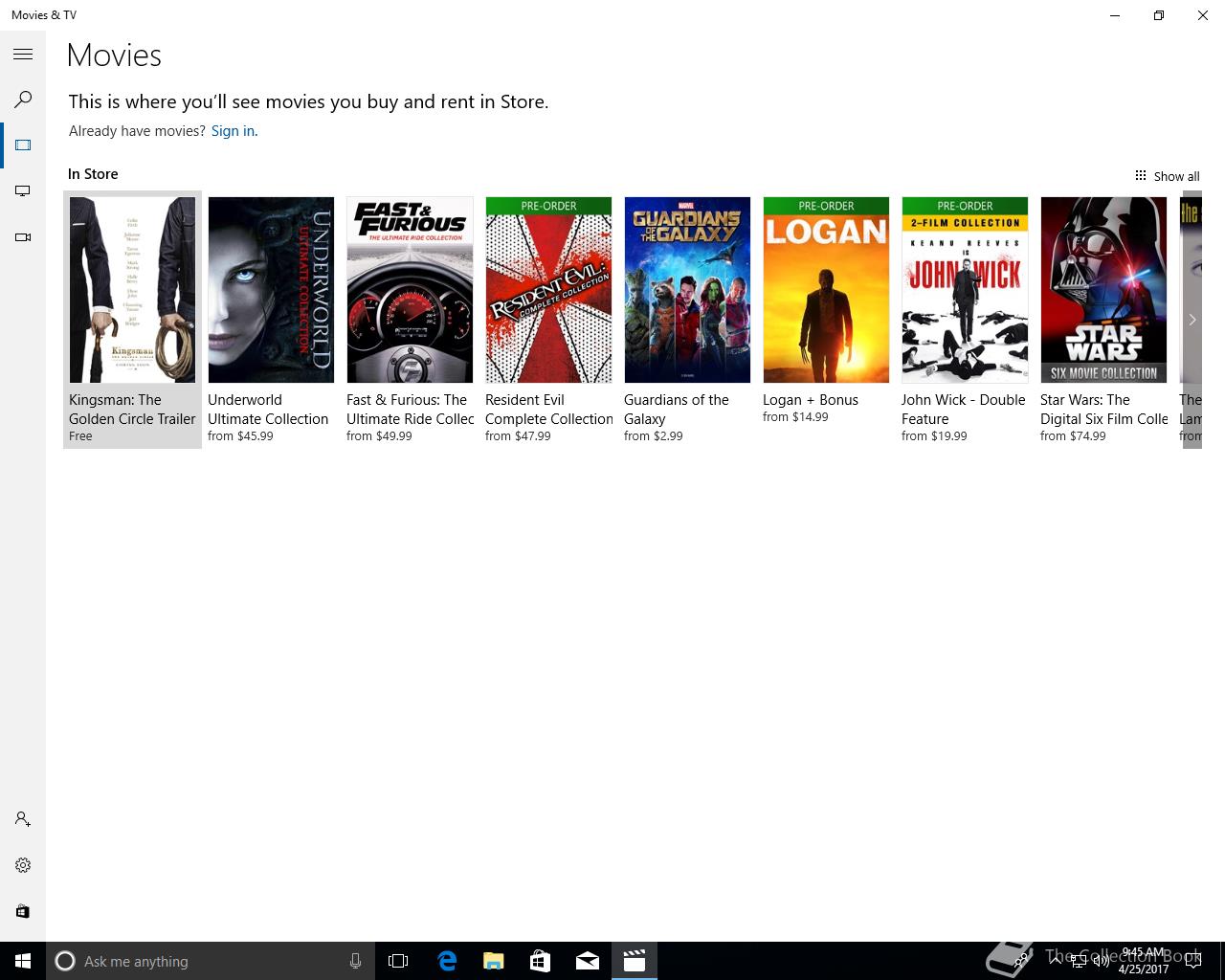
Task: Click the 'from $2.99' price text
Action: [654, 436]
